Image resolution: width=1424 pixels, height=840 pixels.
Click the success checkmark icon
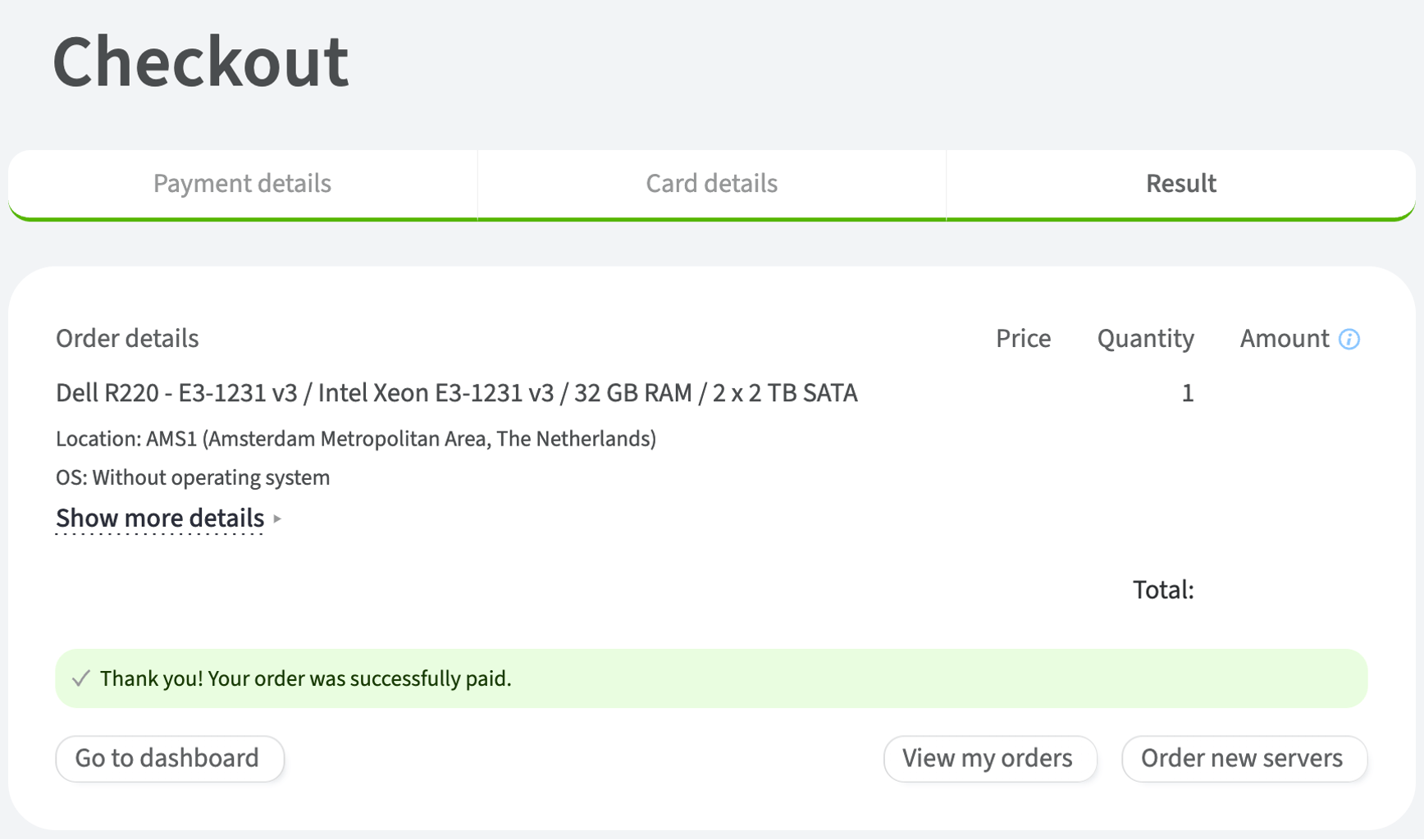(80, 678)
